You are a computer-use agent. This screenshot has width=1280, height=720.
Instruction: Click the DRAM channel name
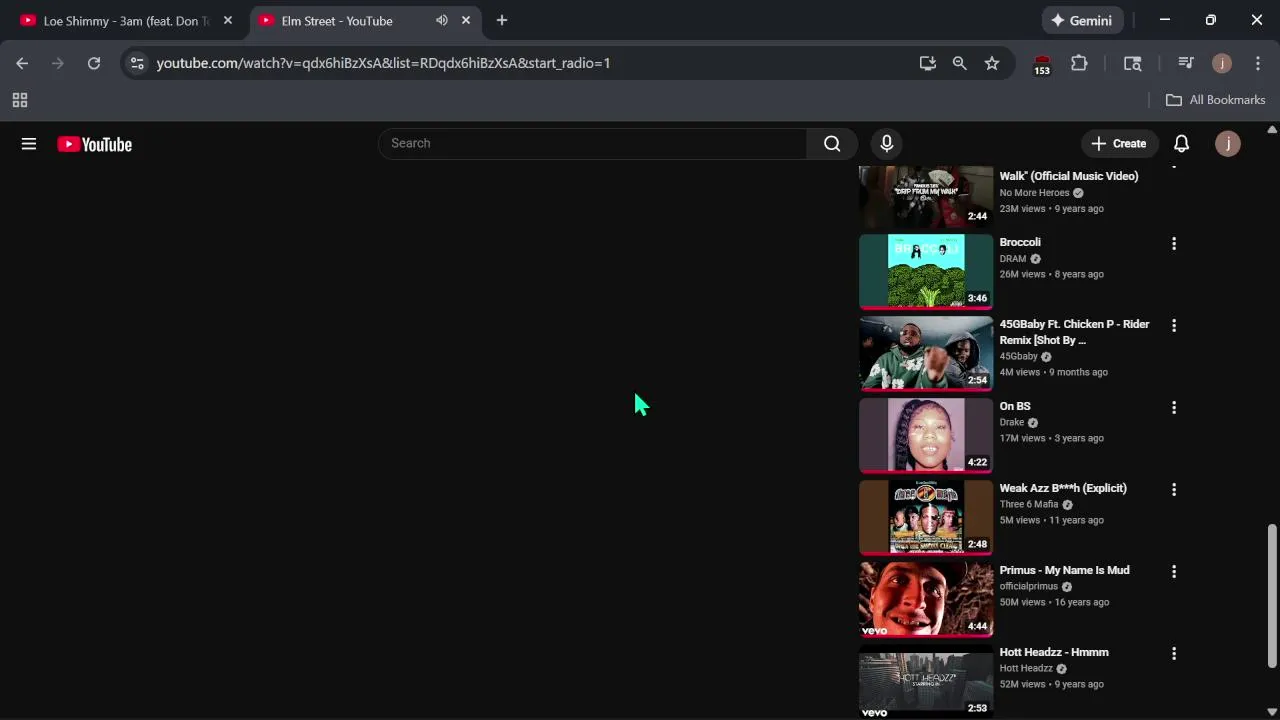[1013, 259]
